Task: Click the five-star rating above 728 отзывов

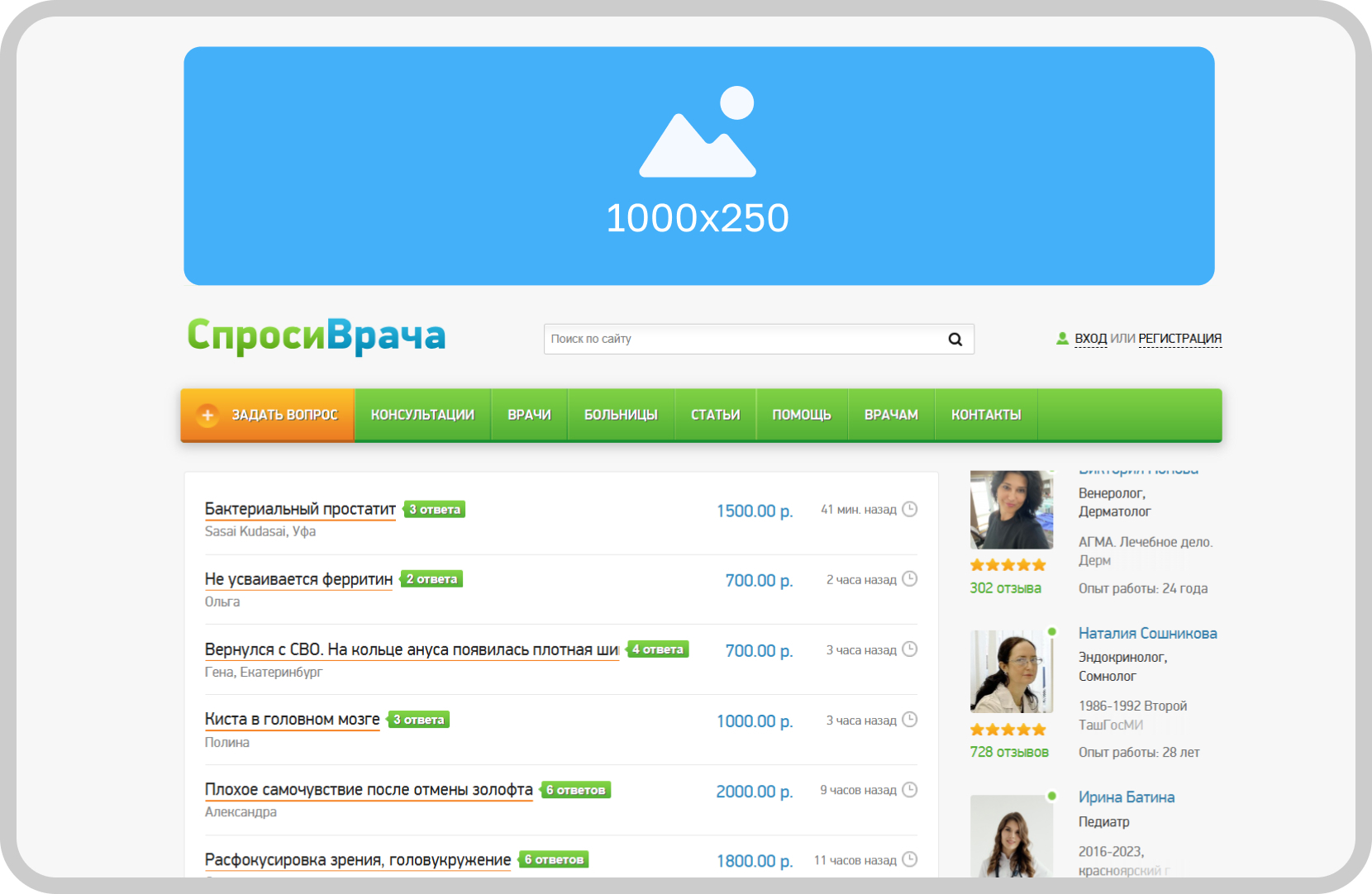Action: click(1008, 730)
